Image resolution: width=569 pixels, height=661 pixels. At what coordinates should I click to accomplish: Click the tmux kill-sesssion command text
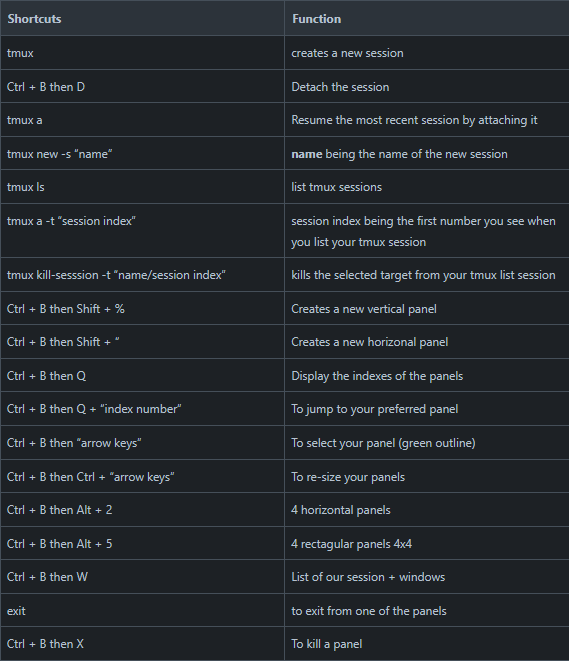click(116, 275)
